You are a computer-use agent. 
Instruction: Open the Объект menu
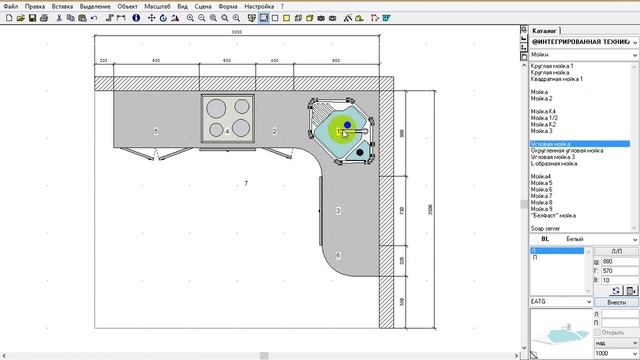127,7
